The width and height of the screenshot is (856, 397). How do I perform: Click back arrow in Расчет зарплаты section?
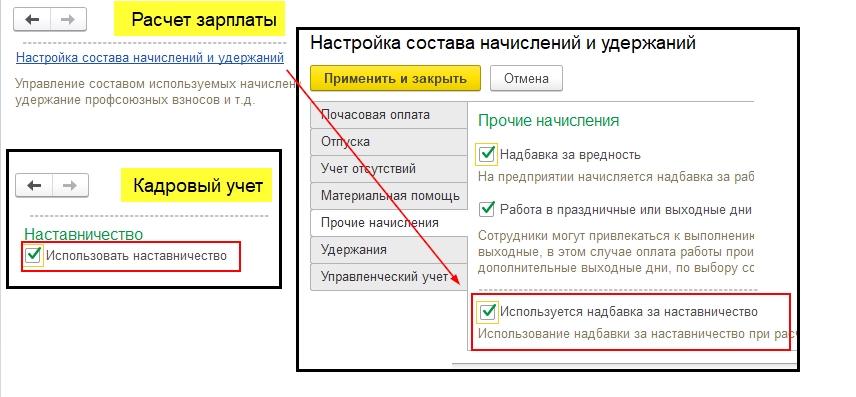(x=32, y=20)
